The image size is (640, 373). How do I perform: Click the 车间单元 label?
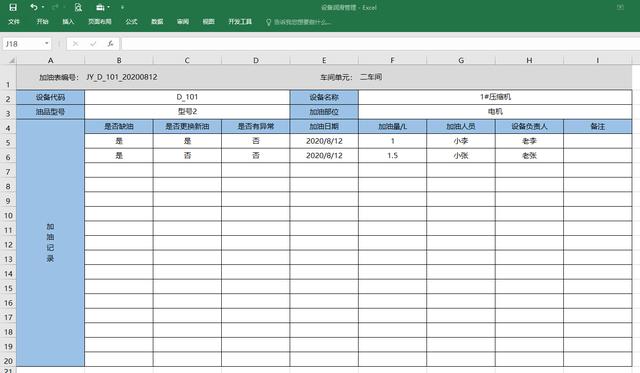click(x=336, y=77)
